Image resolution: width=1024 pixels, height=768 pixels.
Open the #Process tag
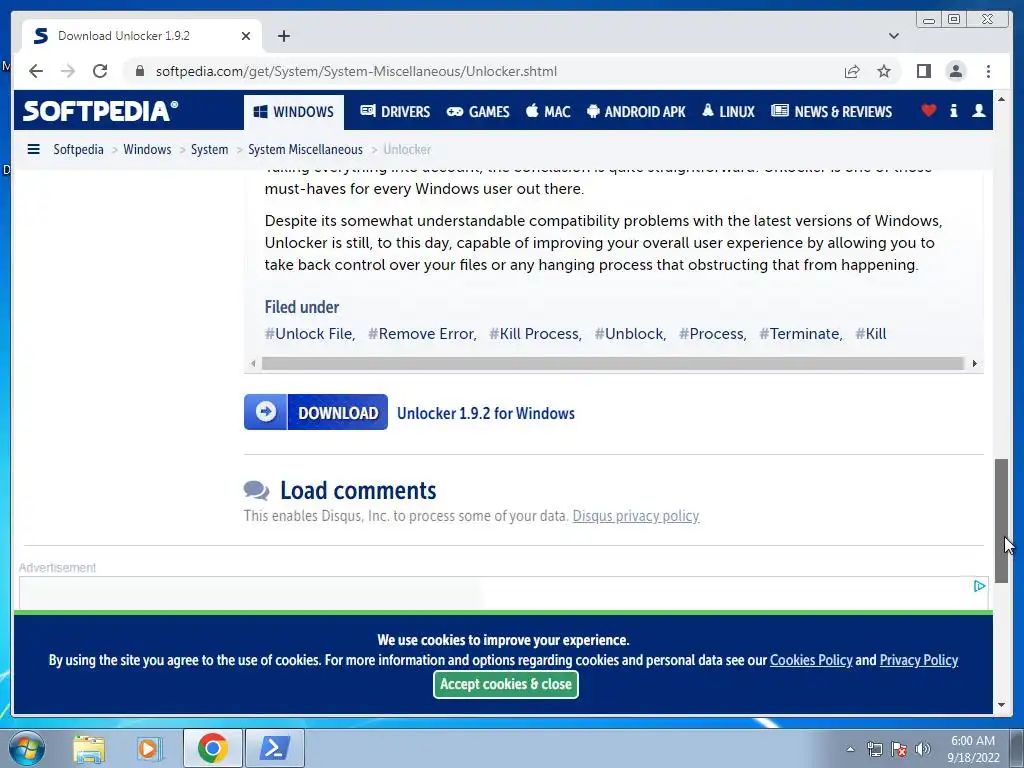click(712, 334)
